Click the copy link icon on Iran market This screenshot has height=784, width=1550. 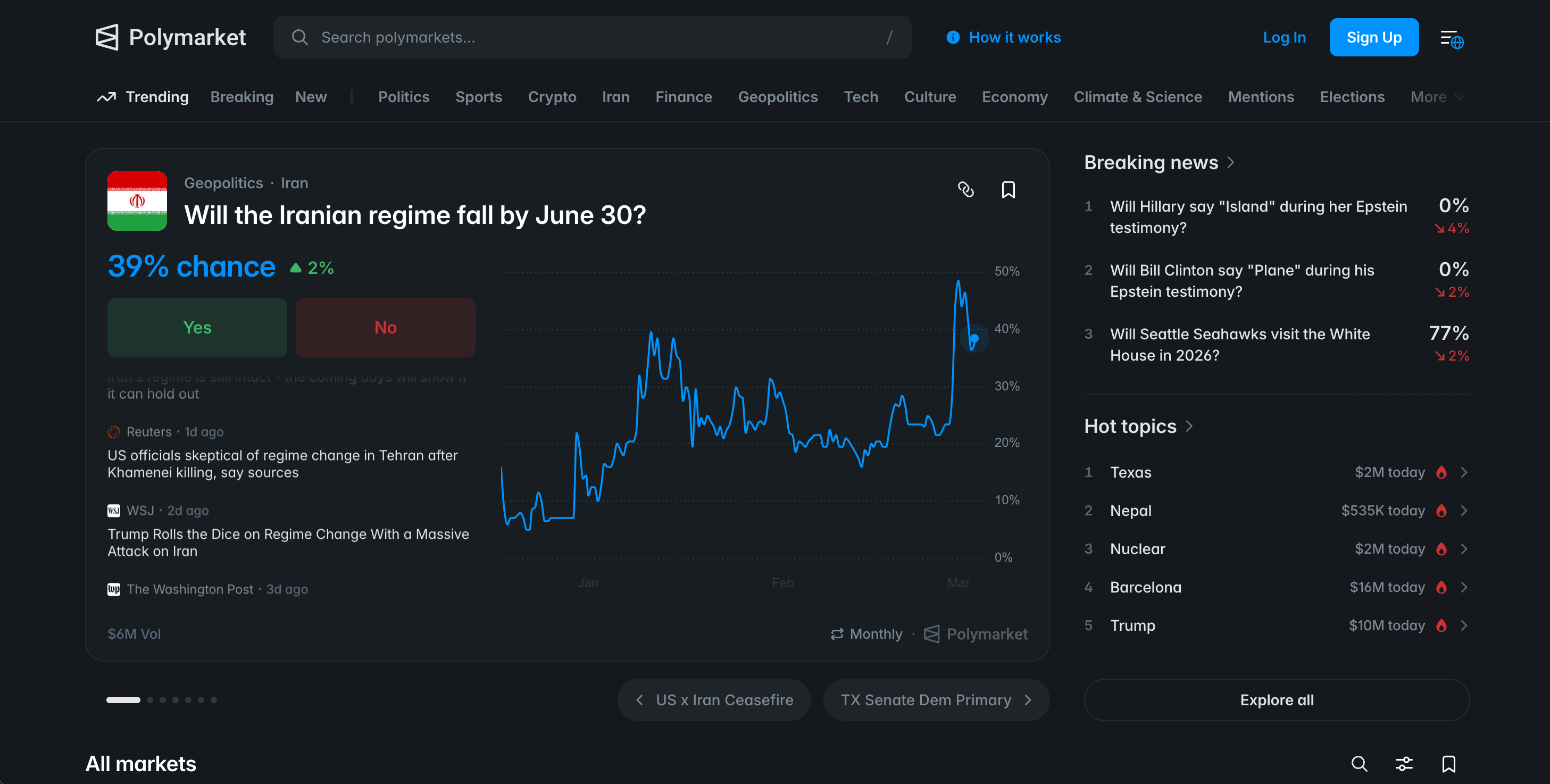(965, 189)
